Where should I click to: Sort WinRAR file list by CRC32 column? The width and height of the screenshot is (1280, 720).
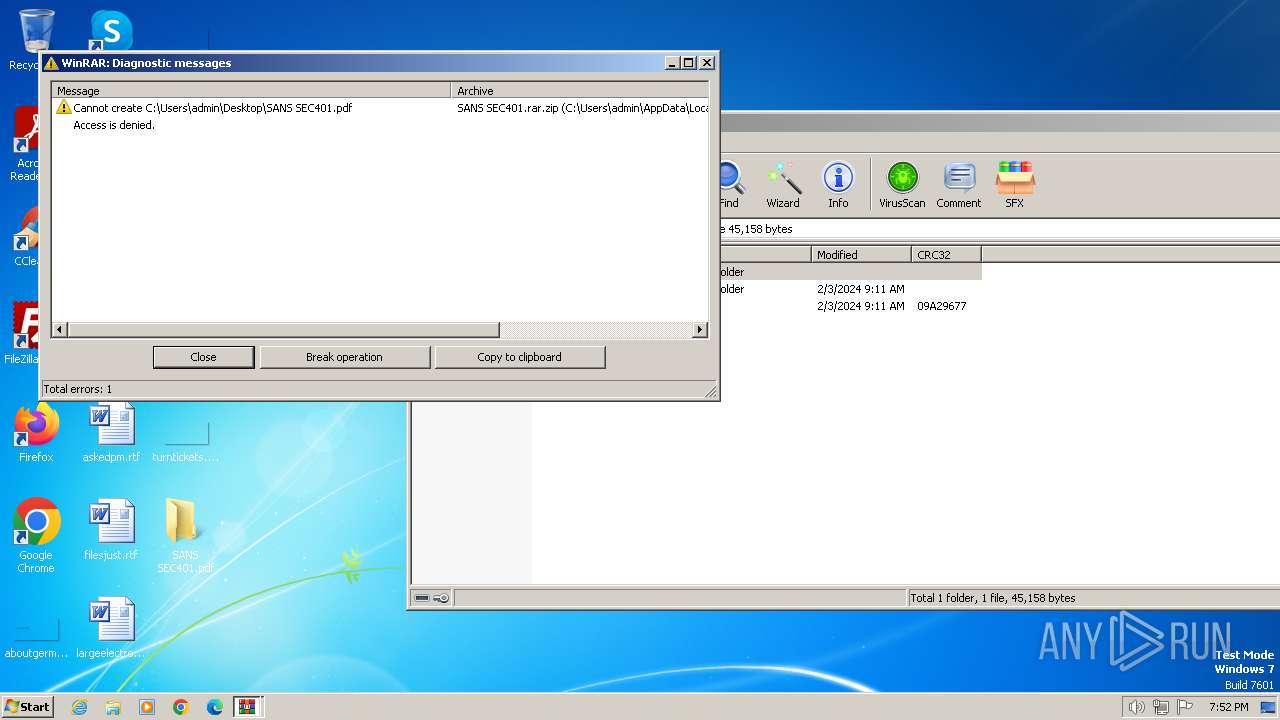pyautogui.click(x=946, y=255)
